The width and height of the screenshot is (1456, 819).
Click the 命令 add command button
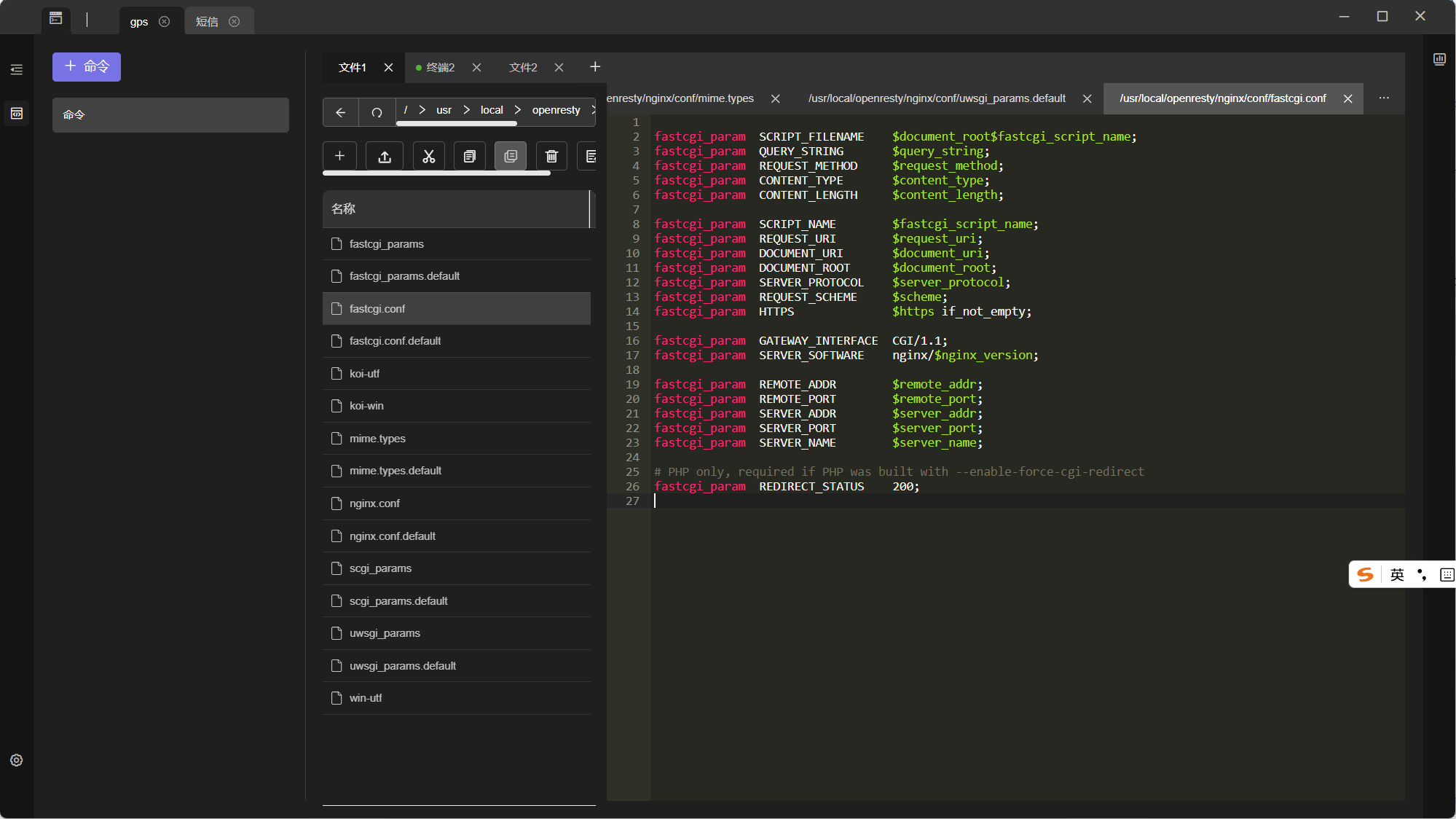87,67
